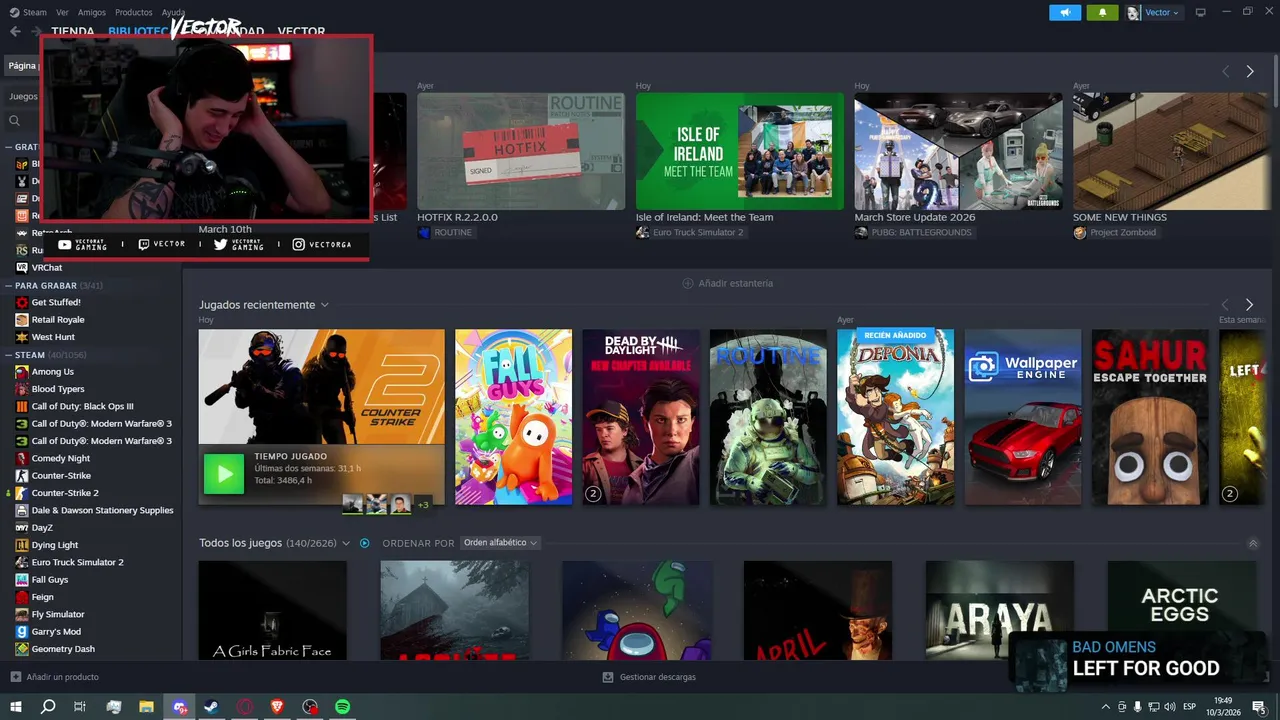Click the plus icon beside Añadir un producto
Screen dimensions: 1280x720
click(15, 677)
